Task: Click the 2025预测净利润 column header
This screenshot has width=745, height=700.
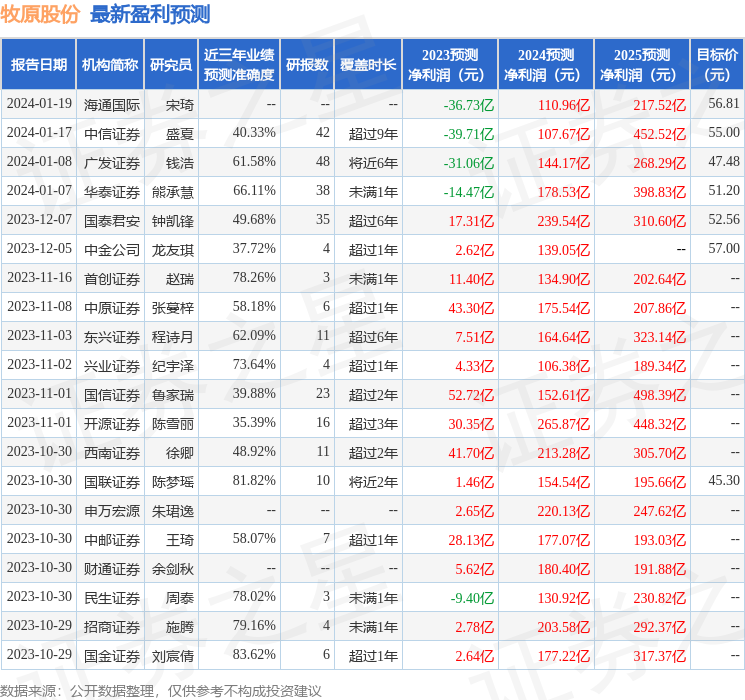Action: tap(642, 65)
